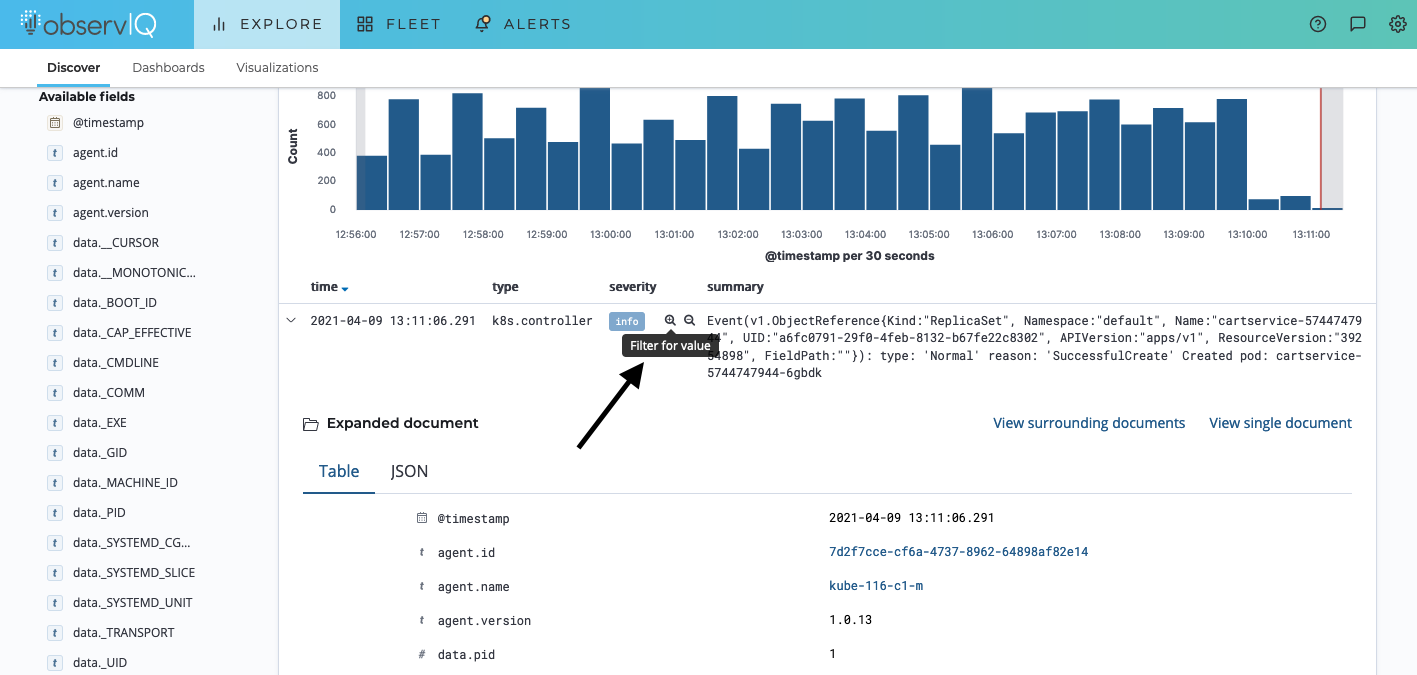Image resolution: width=1417 pixels, height=675 pixels.
Task: Select the data._MACHINE_ID field
Action: (x=125, y=483)
